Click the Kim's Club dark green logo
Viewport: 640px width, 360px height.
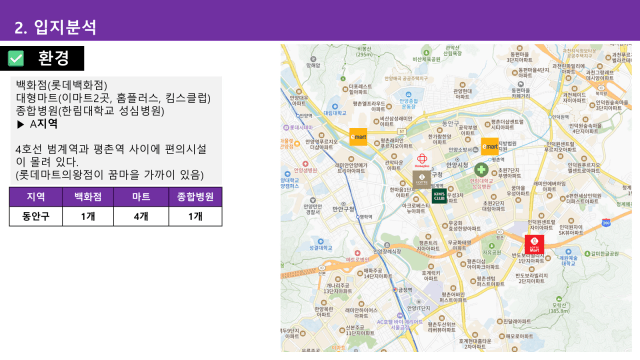[439, 196]
